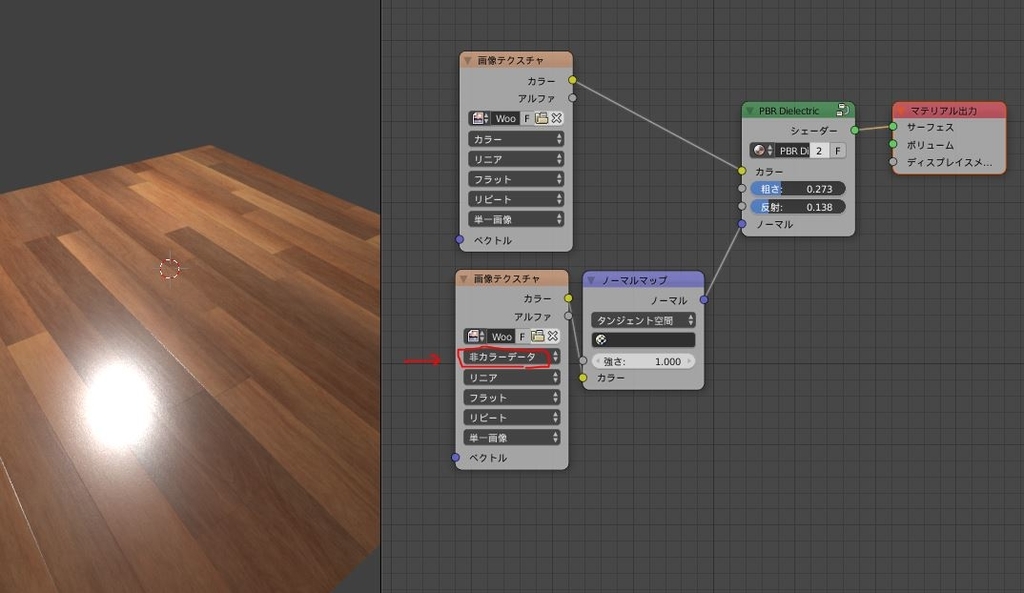The image size is (1024, 593).
Task: Click blue ベクトル input socket of upper Image Texture
Action: 460,240
